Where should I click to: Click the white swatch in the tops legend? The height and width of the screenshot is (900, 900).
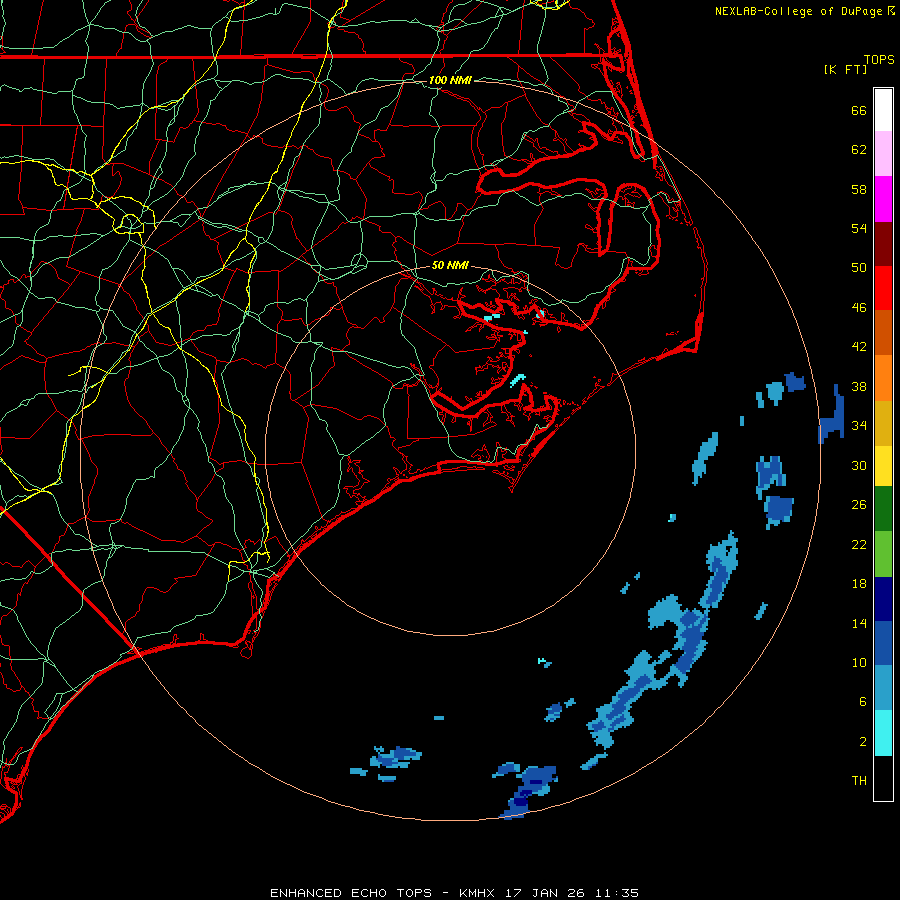[x=883, y=110]
